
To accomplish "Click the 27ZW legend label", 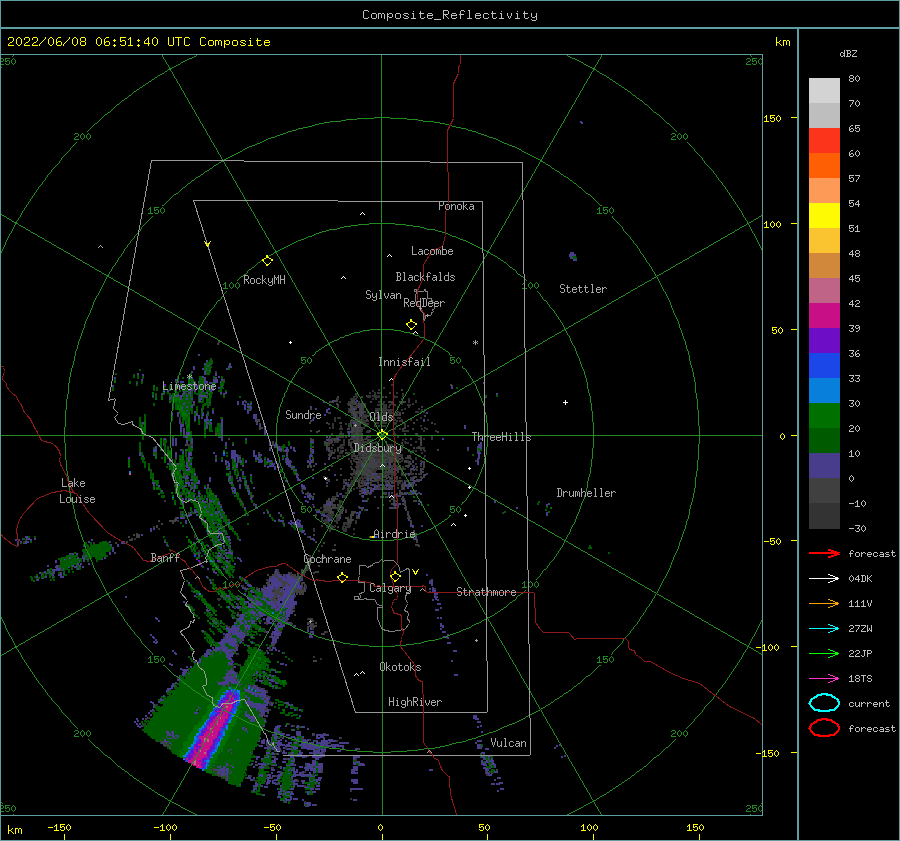I will tap(860, 629).
